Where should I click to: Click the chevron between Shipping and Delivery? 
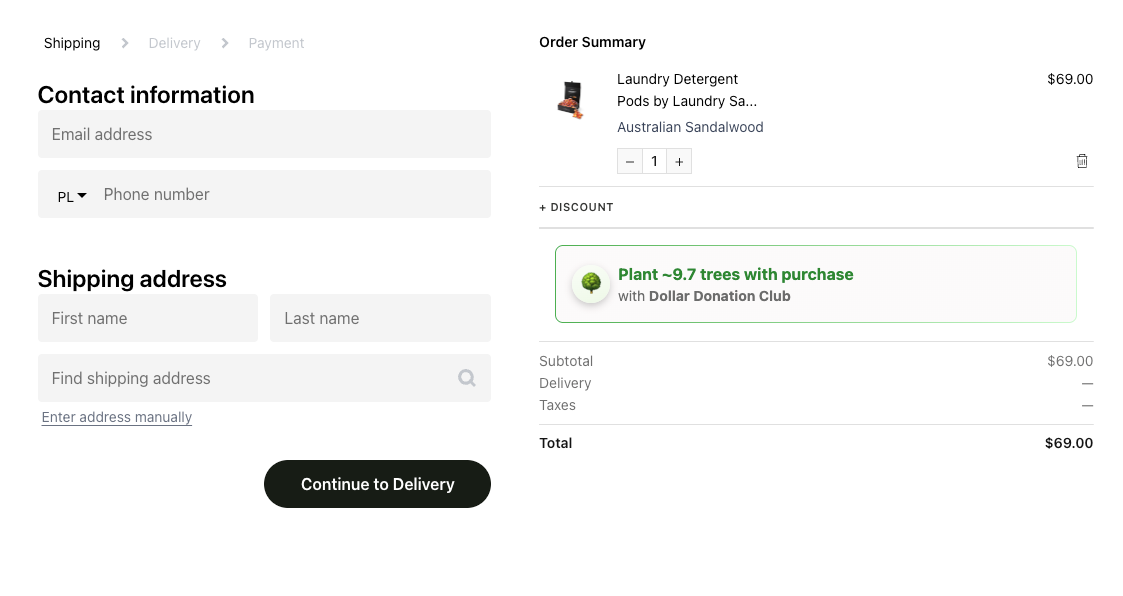coord(124,43)
